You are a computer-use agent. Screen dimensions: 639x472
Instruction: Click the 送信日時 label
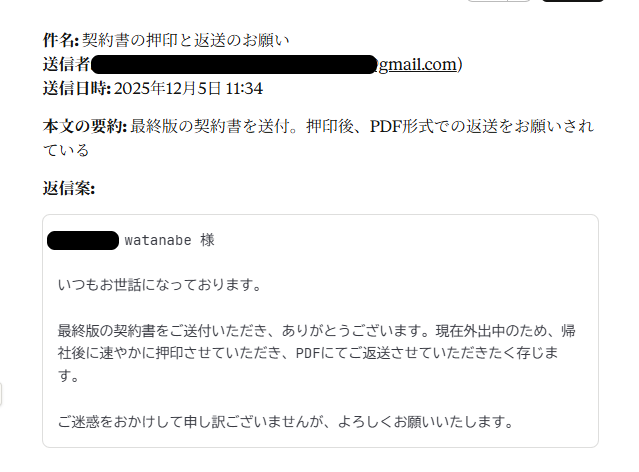[77, 88]
